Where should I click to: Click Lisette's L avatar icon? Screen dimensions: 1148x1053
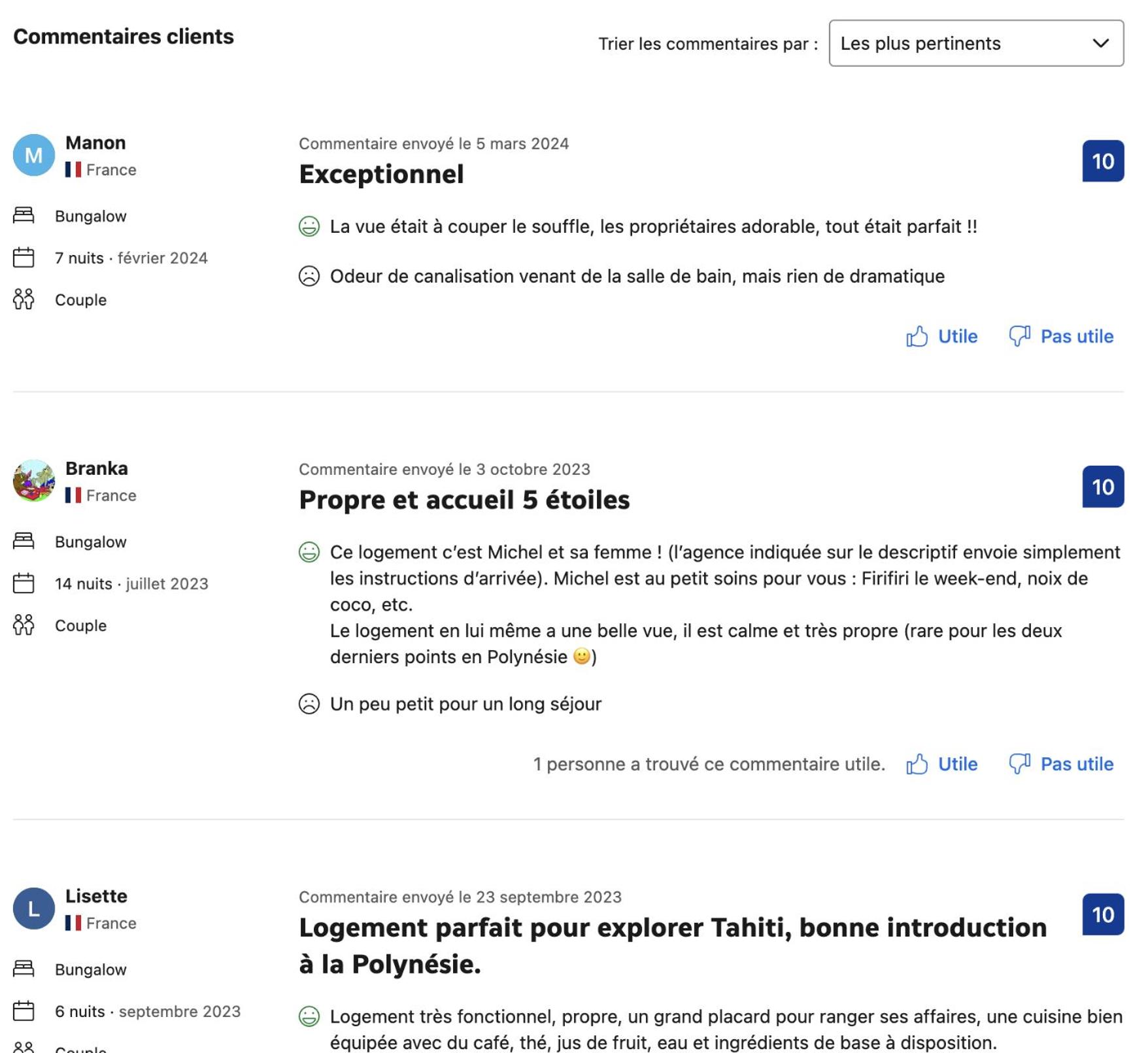click(34, 908)
